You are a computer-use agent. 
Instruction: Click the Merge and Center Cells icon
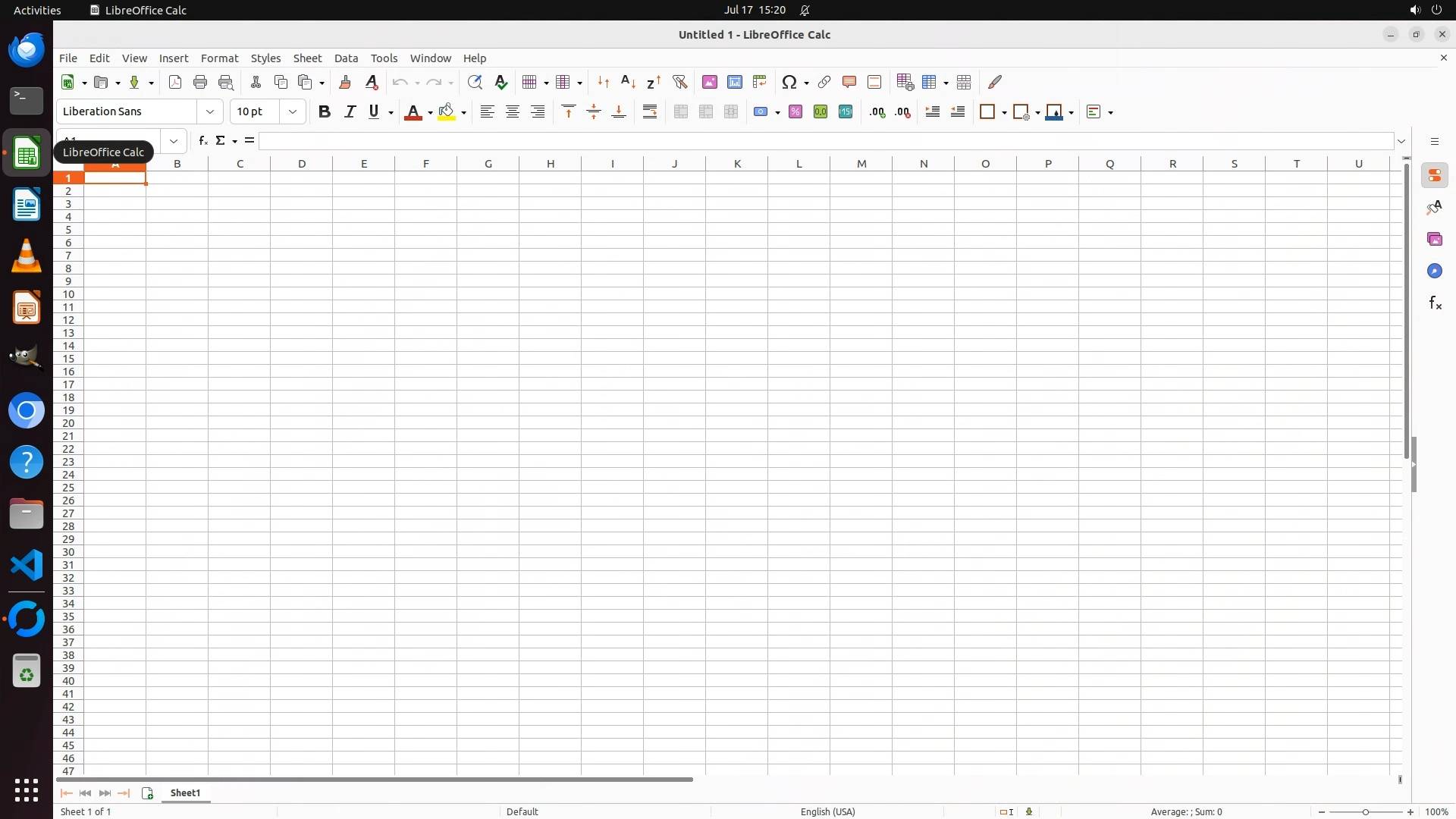point(681,112)
